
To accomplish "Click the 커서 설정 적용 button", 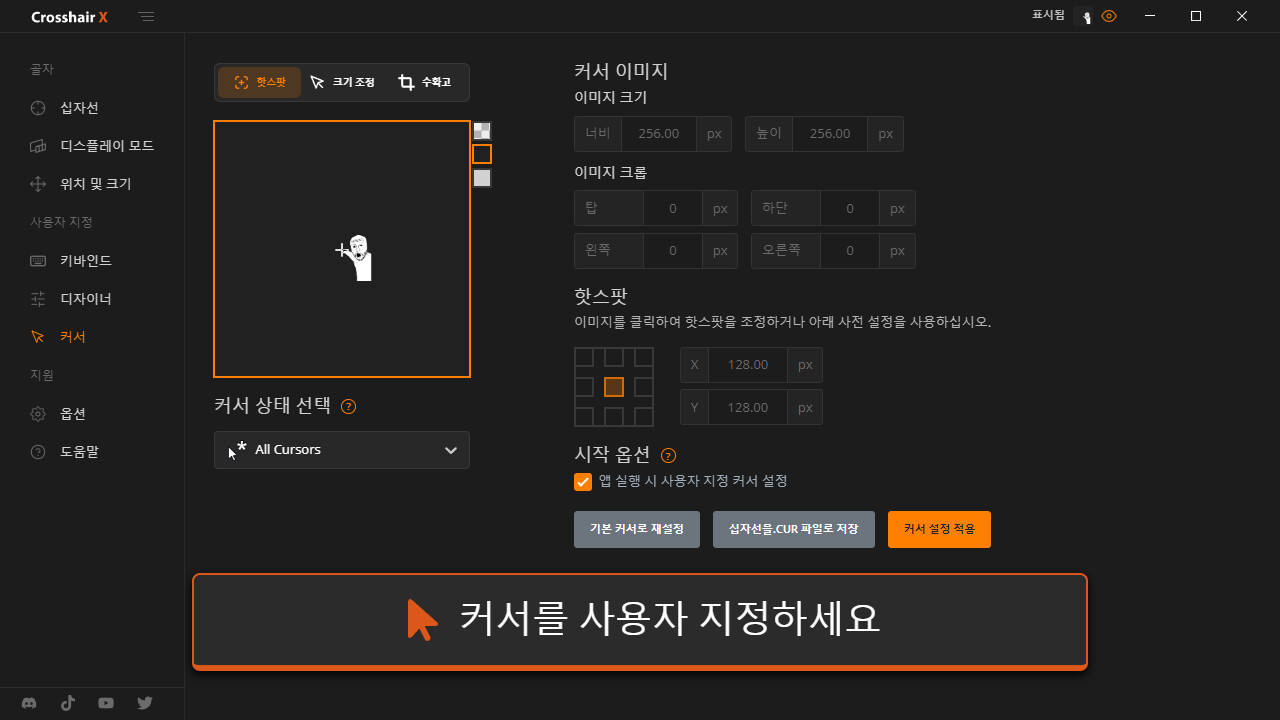I will (939, 529).
